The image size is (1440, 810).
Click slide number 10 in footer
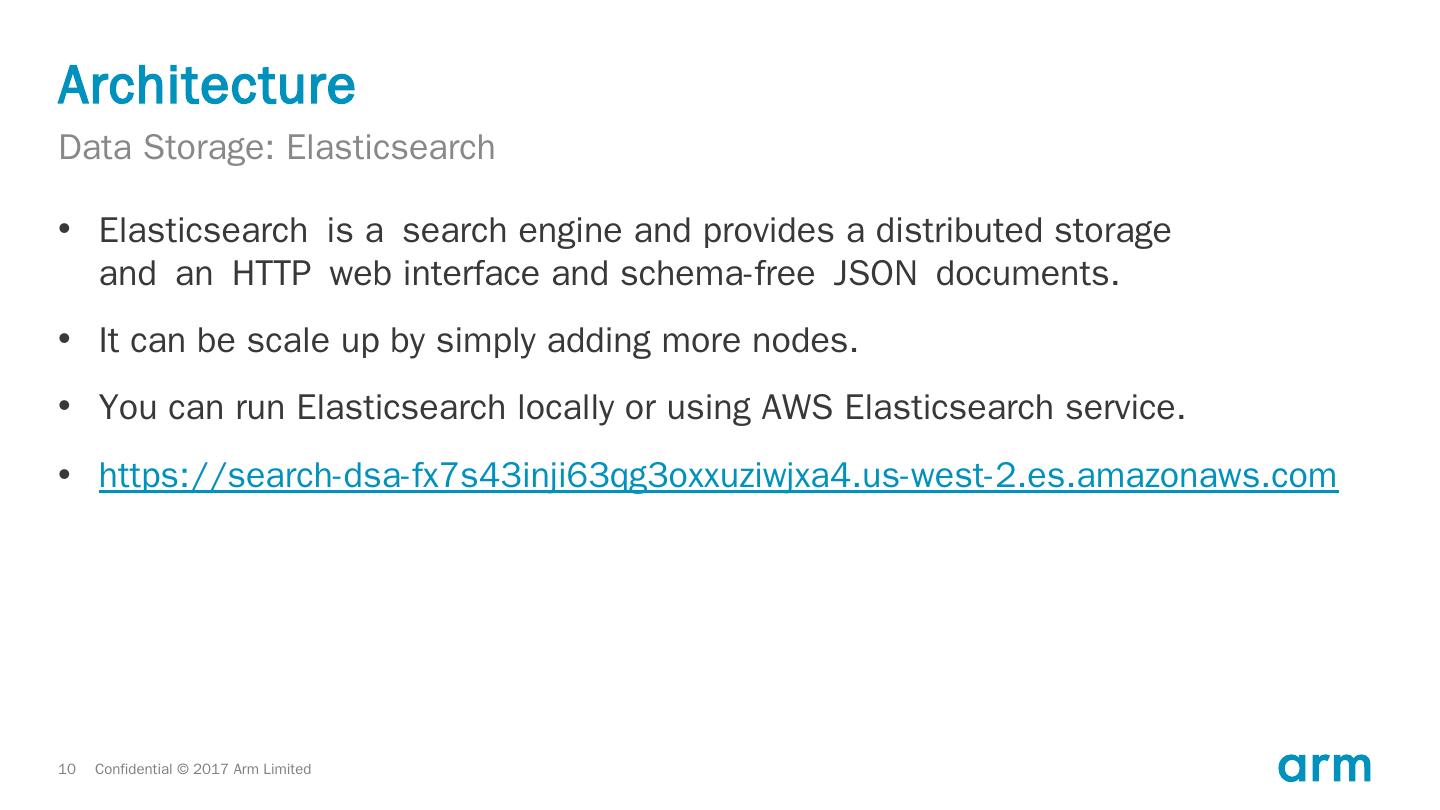click(x=67, y=769)
